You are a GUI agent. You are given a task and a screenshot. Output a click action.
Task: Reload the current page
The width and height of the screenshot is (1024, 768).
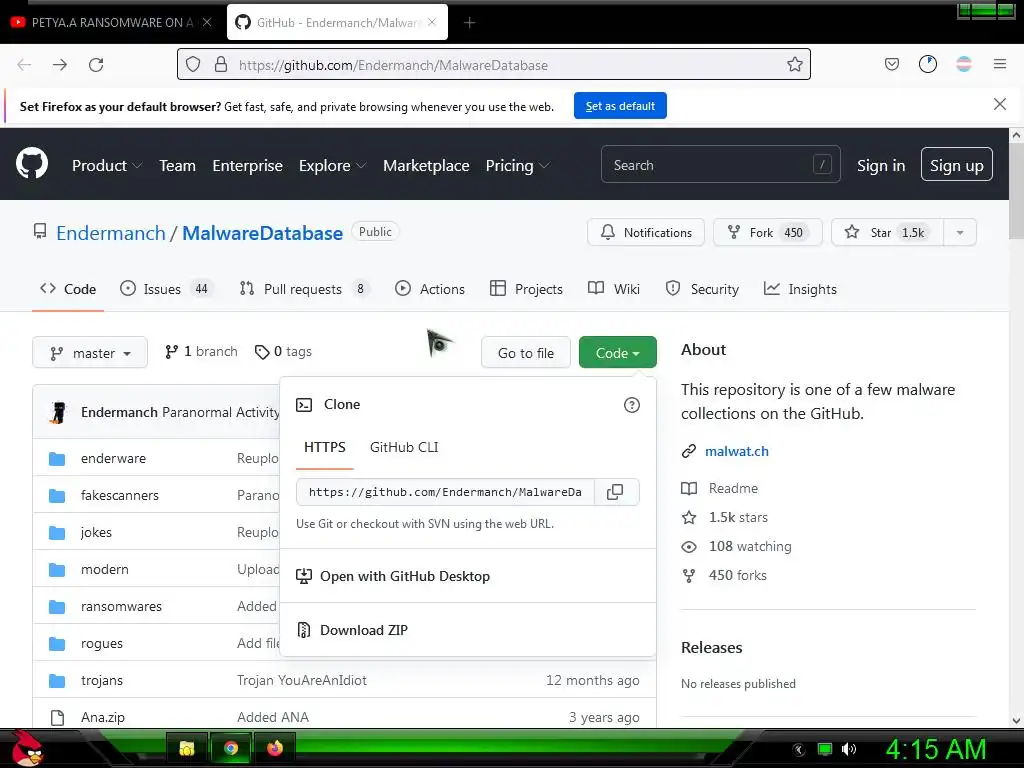point(96,65)
